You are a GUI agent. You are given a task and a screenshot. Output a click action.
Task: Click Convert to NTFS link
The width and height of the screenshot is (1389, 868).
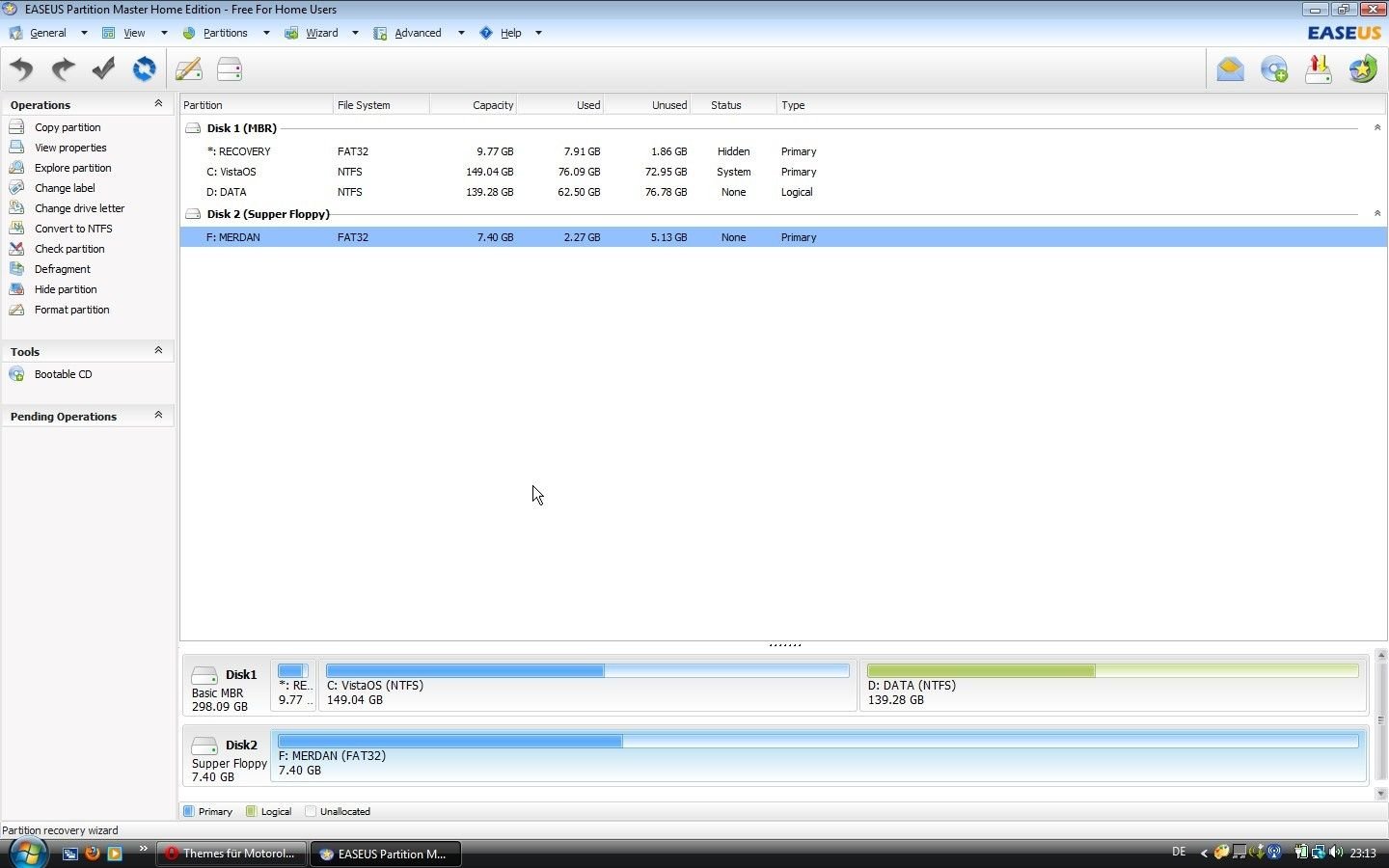coord(73,229)
